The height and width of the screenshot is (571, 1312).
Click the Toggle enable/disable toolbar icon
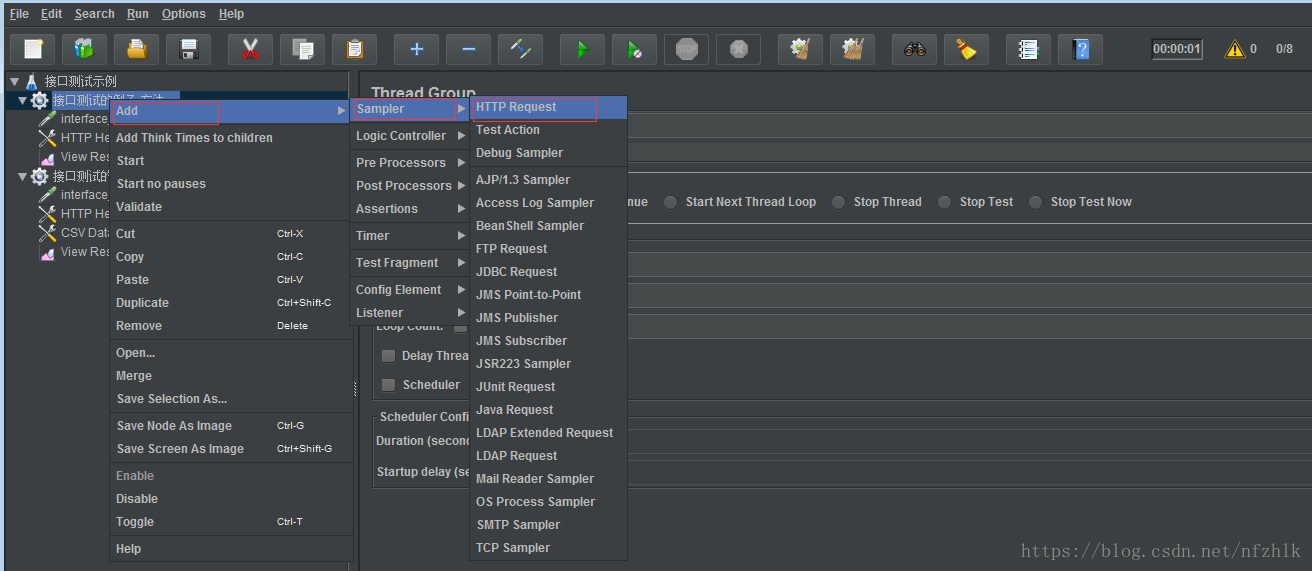(x=520, y=49)
